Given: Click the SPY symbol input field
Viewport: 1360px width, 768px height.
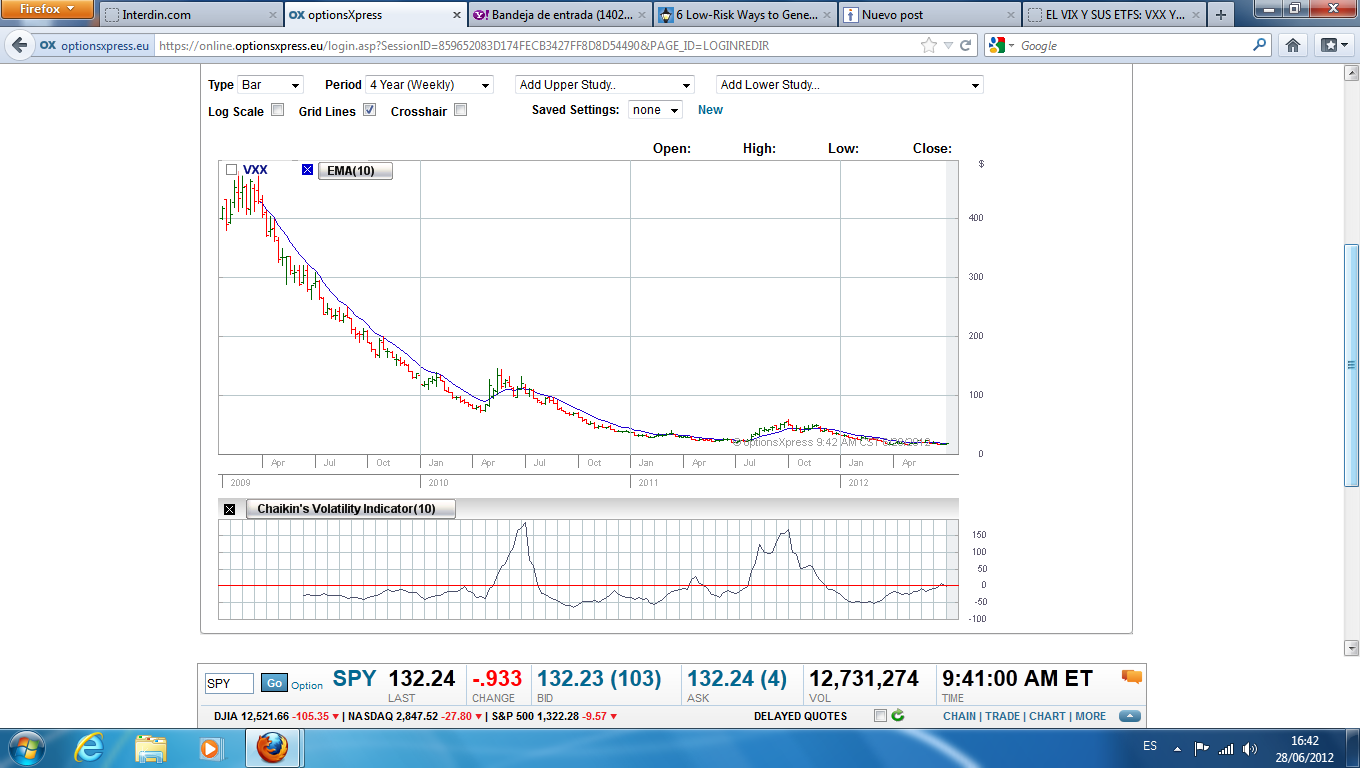Looking at the screenshot, I should coord(229,684).
